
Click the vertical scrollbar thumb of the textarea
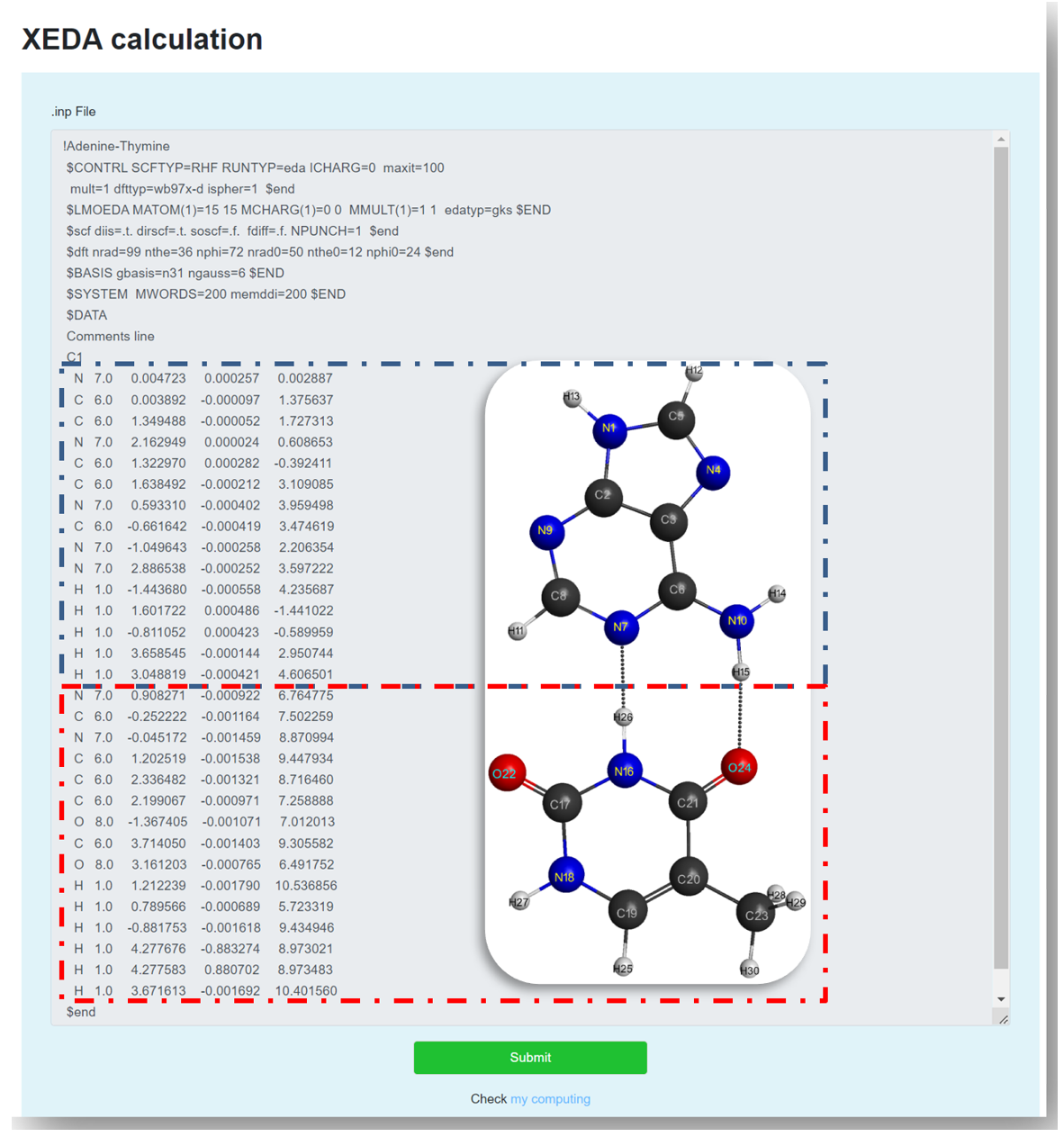coord(1000,558)
